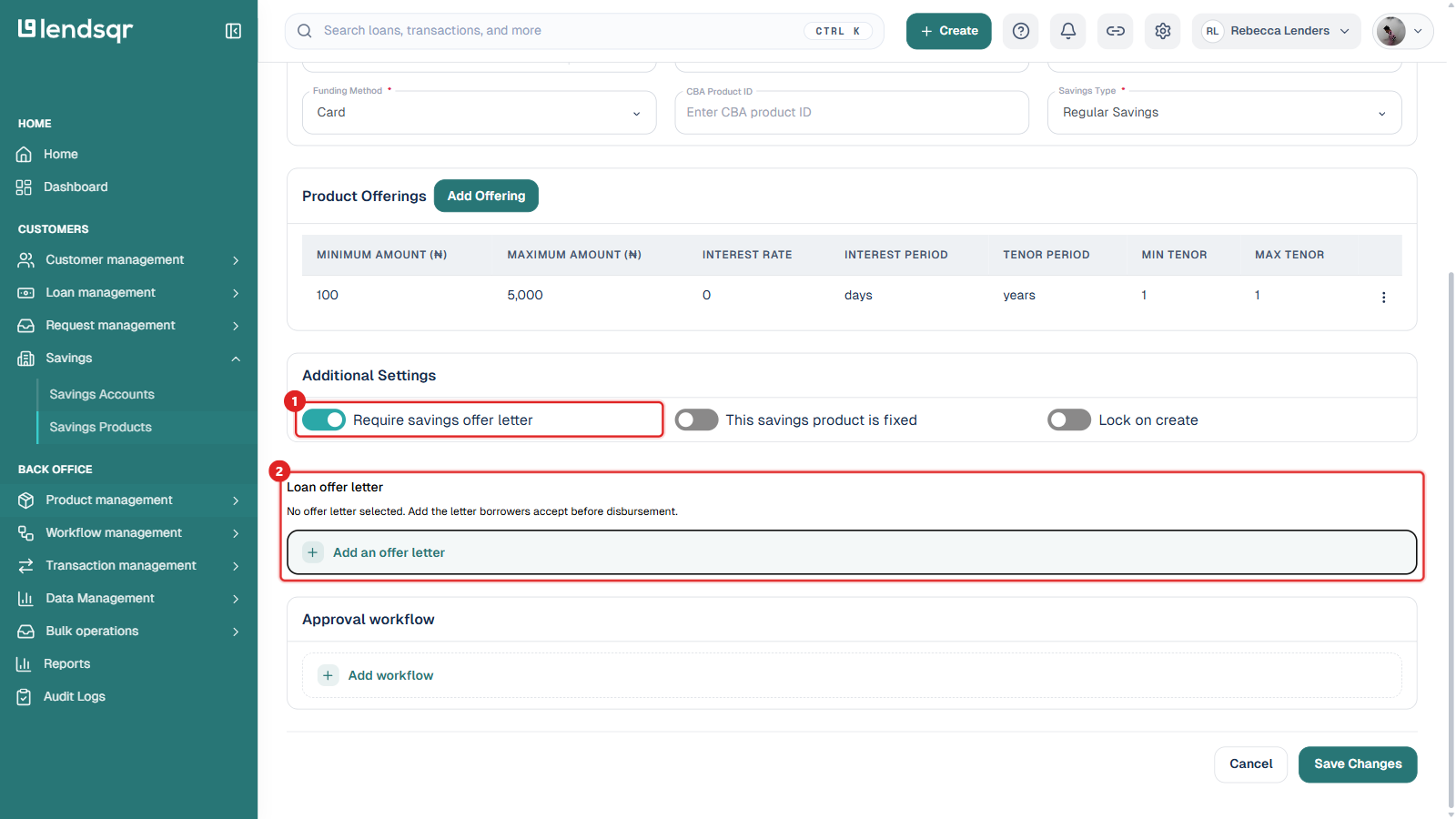Collapse the Savings menu
The height and width of the screenshot is (819, 1456).
[x=128, y=358]
